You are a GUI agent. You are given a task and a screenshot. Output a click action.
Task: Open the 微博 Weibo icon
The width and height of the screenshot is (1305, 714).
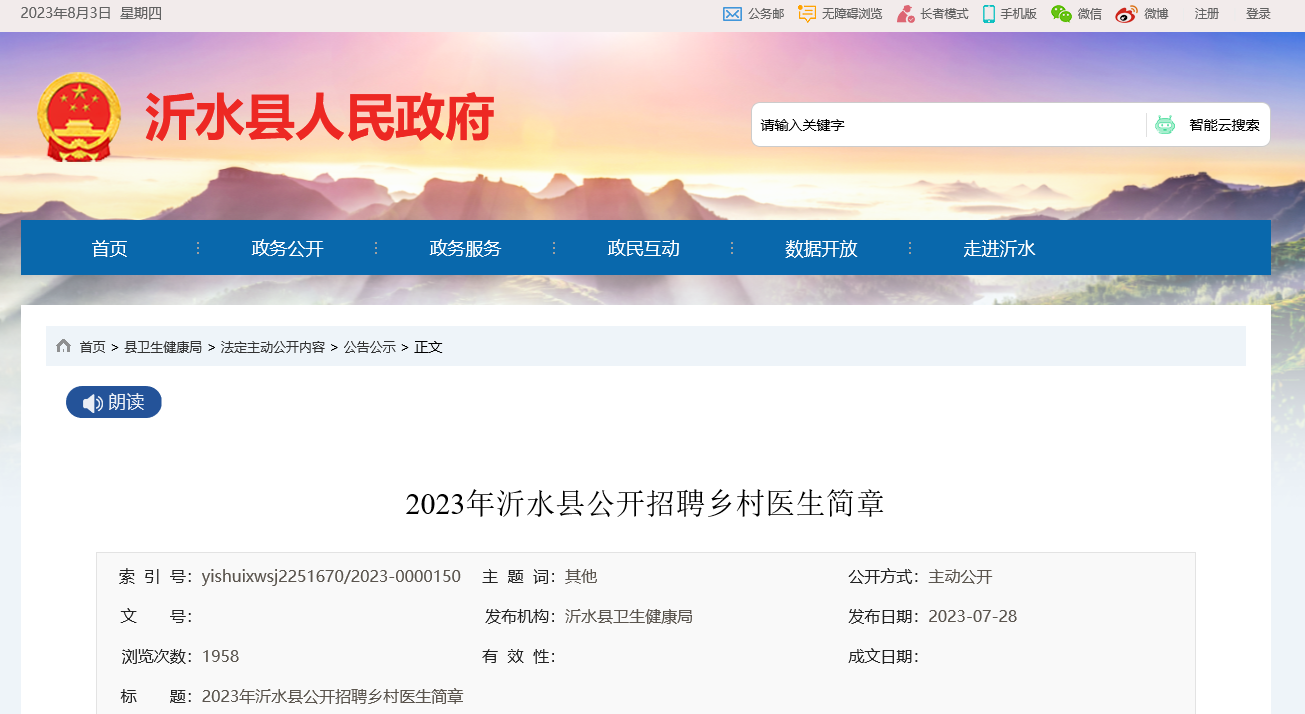tap(1126, 14)
